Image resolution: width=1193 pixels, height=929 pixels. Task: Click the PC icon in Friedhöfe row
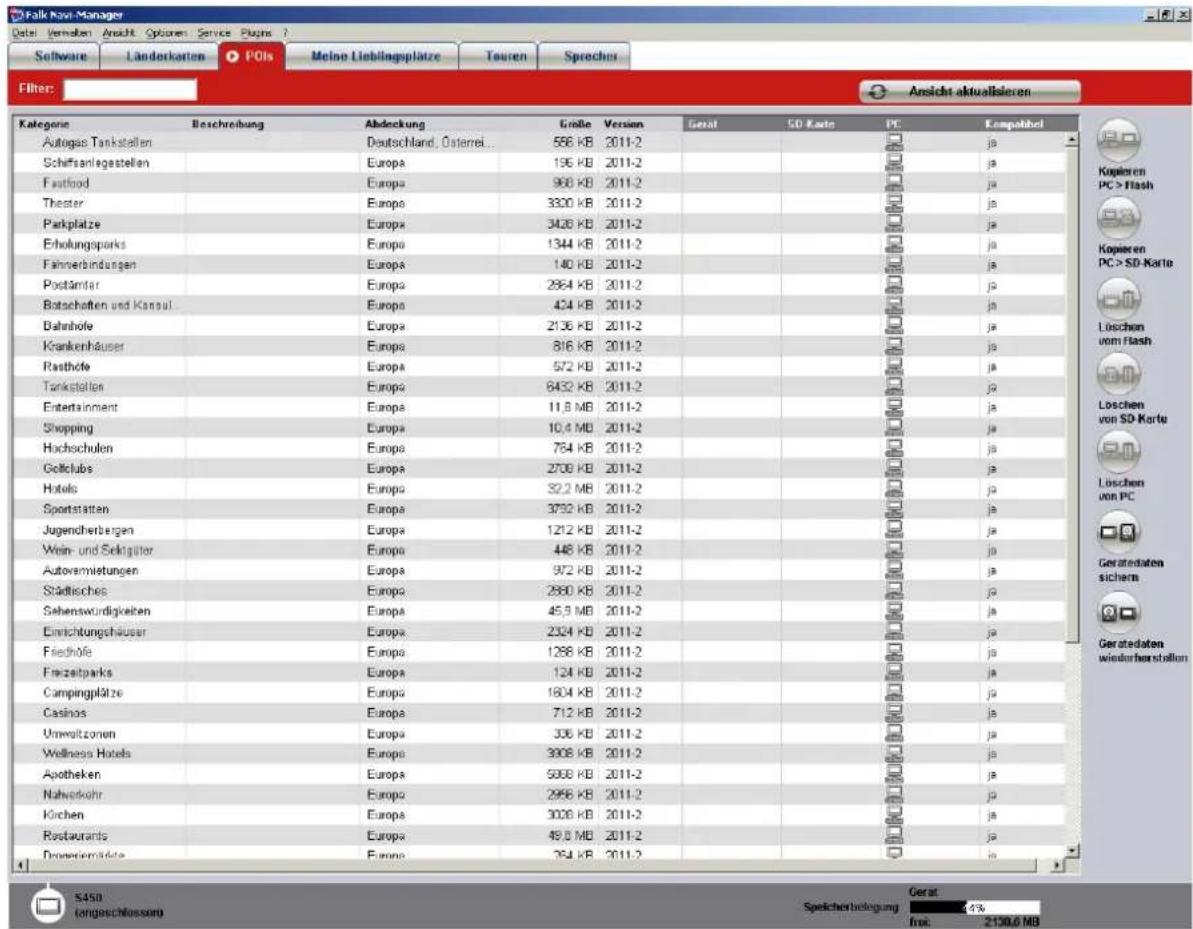pyautogui.click(x=895, y=652)
